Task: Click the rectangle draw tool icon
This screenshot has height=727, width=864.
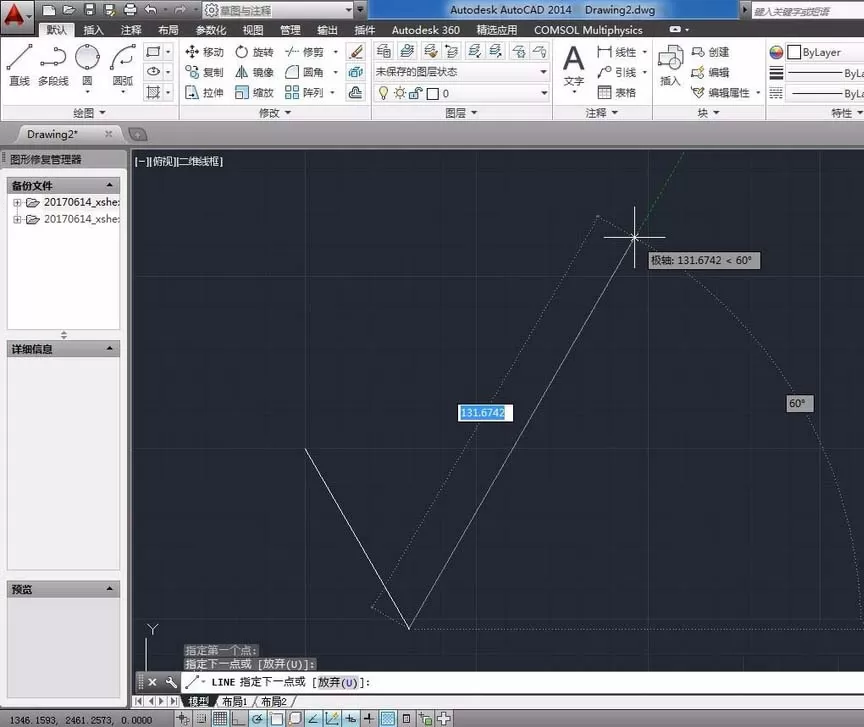Action: tap(153, 52)
